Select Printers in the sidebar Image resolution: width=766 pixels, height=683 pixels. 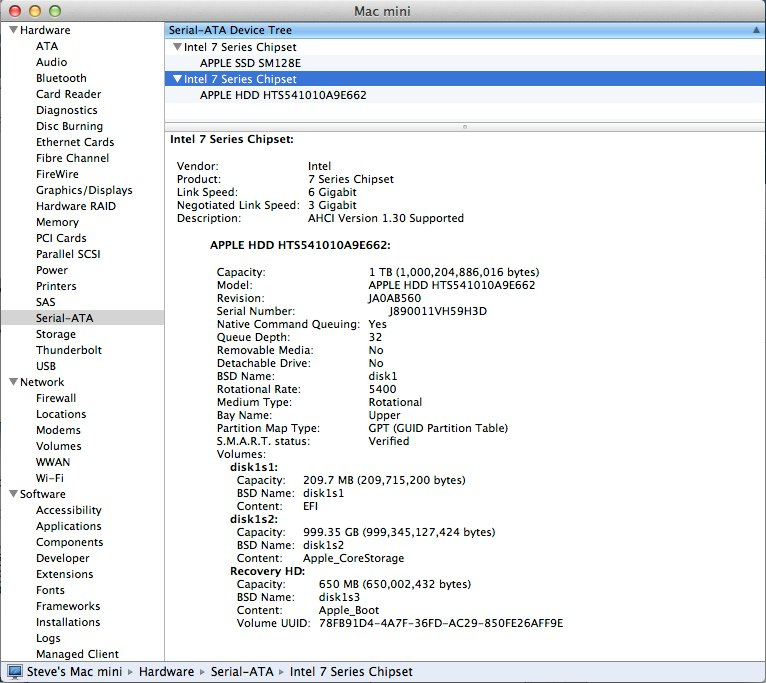click(56, 286)
